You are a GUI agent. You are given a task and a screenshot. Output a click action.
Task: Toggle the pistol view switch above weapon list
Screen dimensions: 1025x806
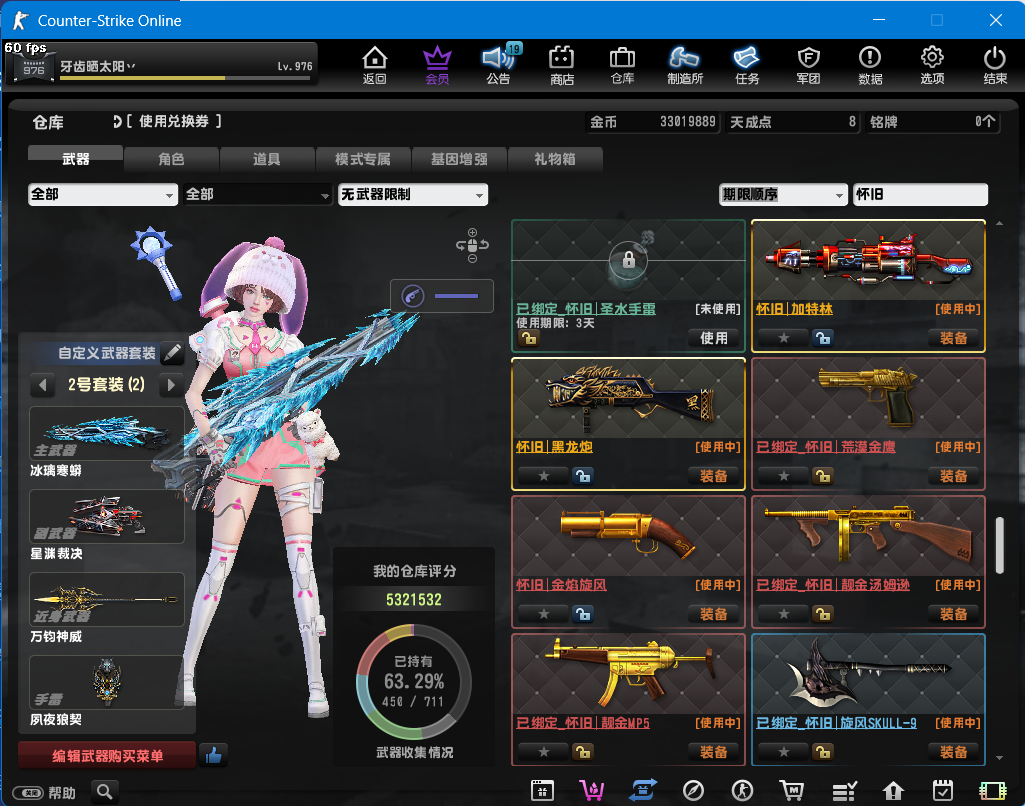point(442,296)
